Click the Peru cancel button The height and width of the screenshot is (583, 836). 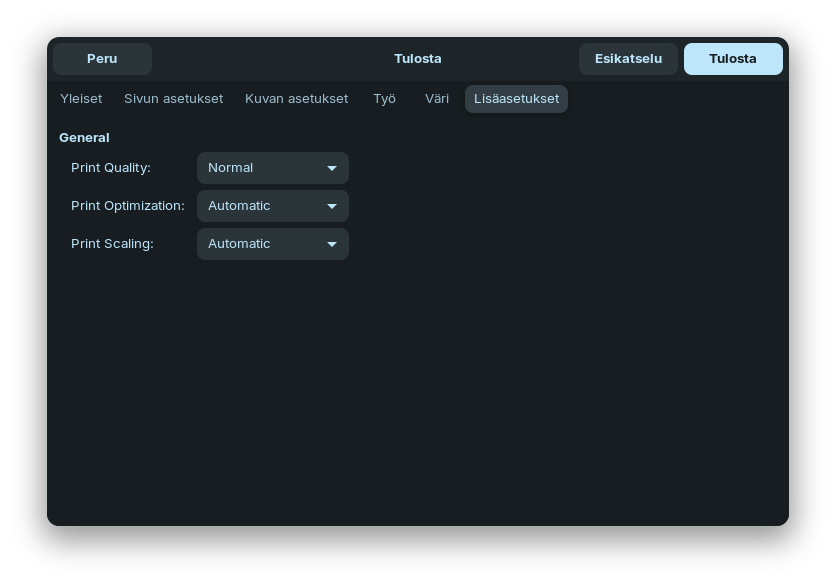(x=102, y=59)
